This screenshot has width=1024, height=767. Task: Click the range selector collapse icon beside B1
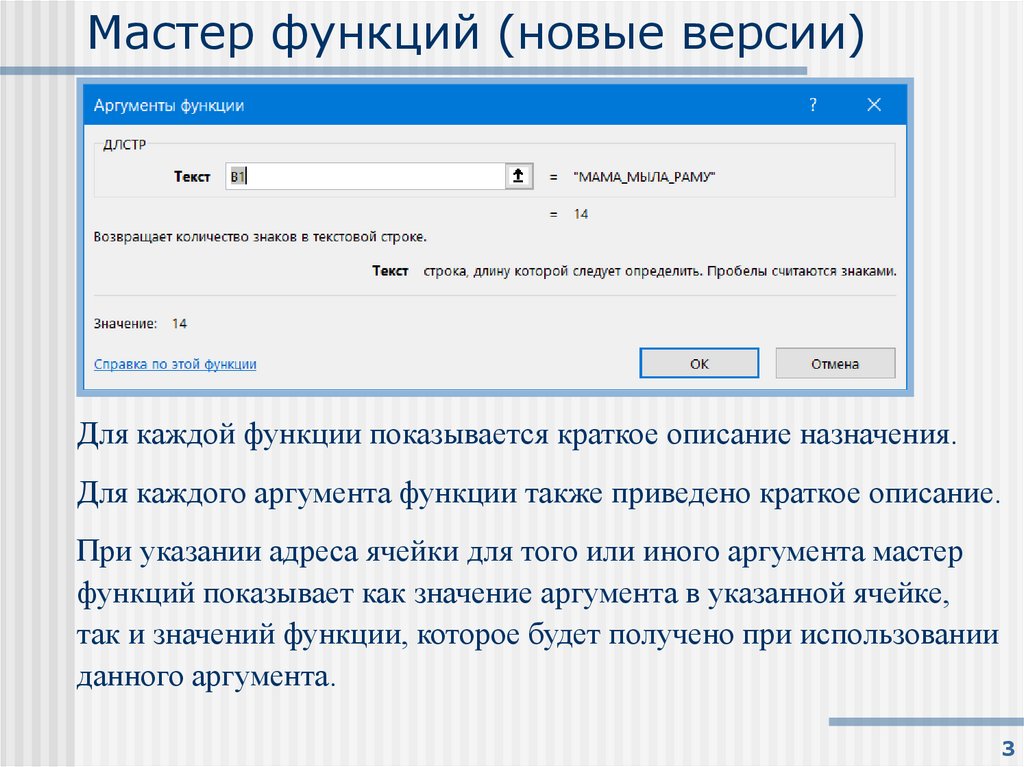pos(519,174)
